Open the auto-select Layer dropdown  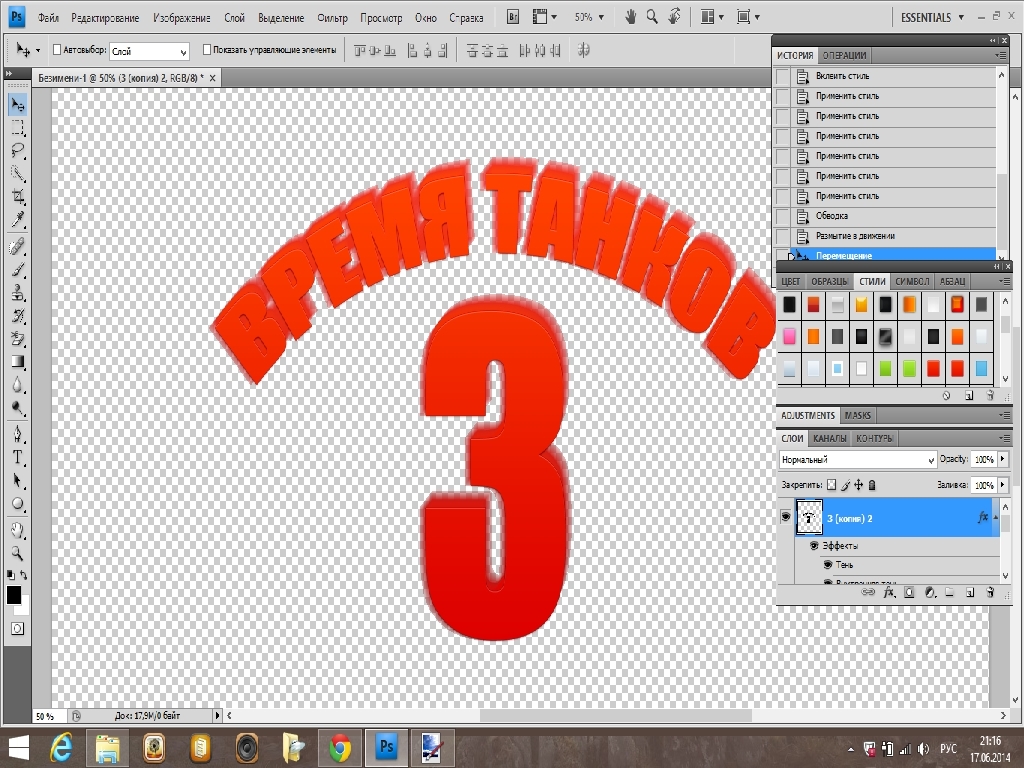point(149,51)
